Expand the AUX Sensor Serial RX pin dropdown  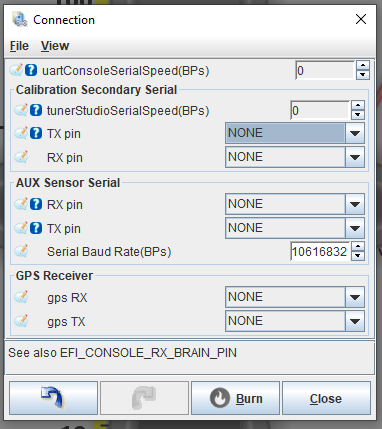[355, 204]
